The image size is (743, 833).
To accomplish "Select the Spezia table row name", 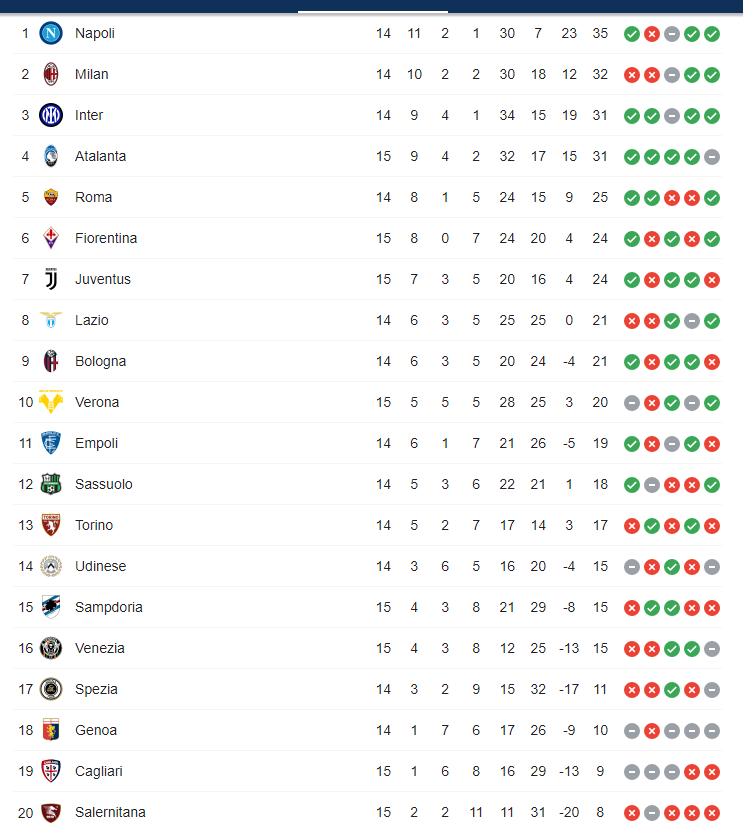I will point(96,689).
